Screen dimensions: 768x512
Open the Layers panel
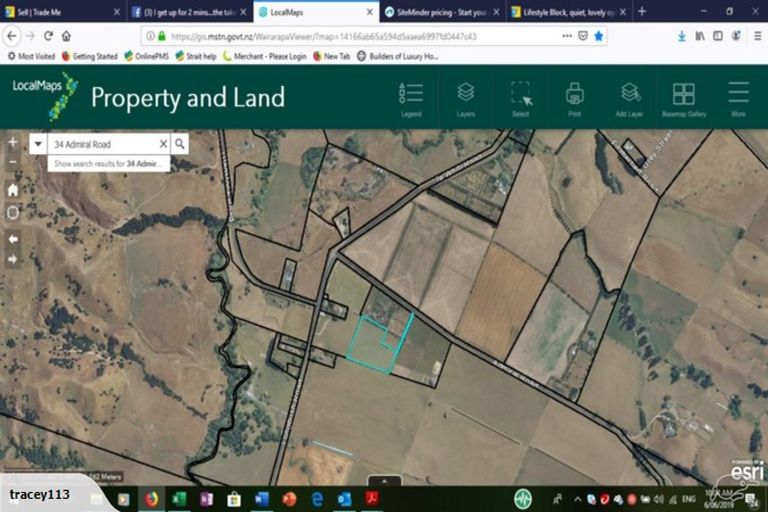click(x=465, y=98)
